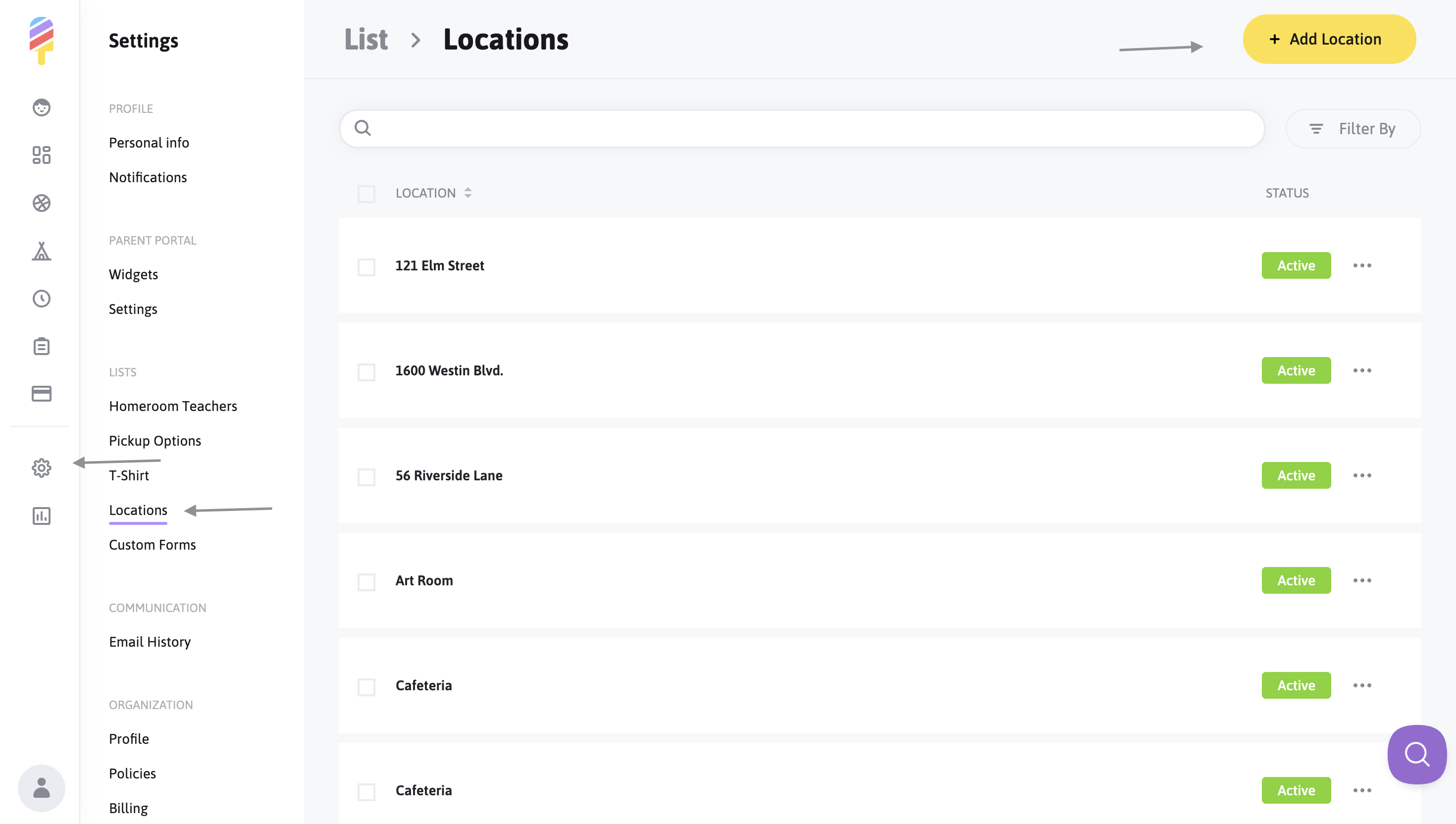
Task: Check the 121 Elm Street checkbox
Action: pyautogui.click(x=366, y=266)
